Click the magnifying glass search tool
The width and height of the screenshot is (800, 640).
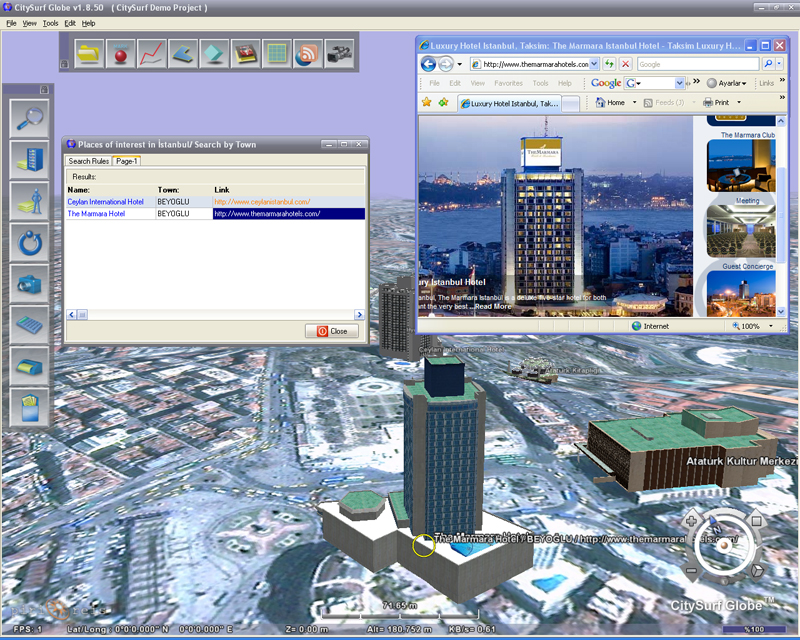[30, 119]
